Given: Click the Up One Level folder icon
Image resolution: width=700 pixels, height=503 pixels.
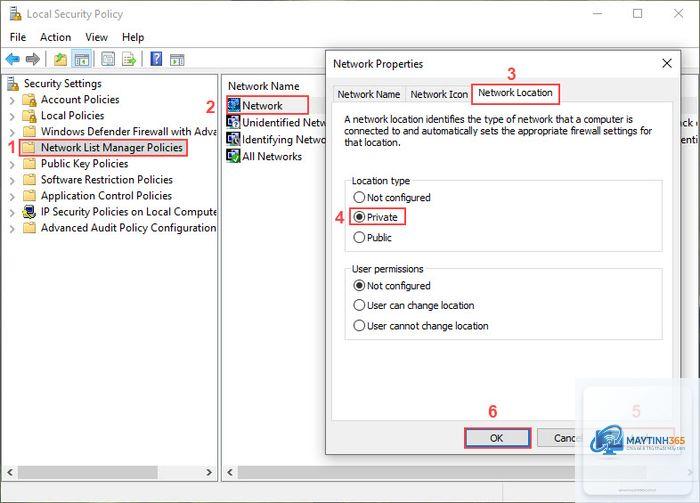Looking at the screenshot, I should coord(60,59).
